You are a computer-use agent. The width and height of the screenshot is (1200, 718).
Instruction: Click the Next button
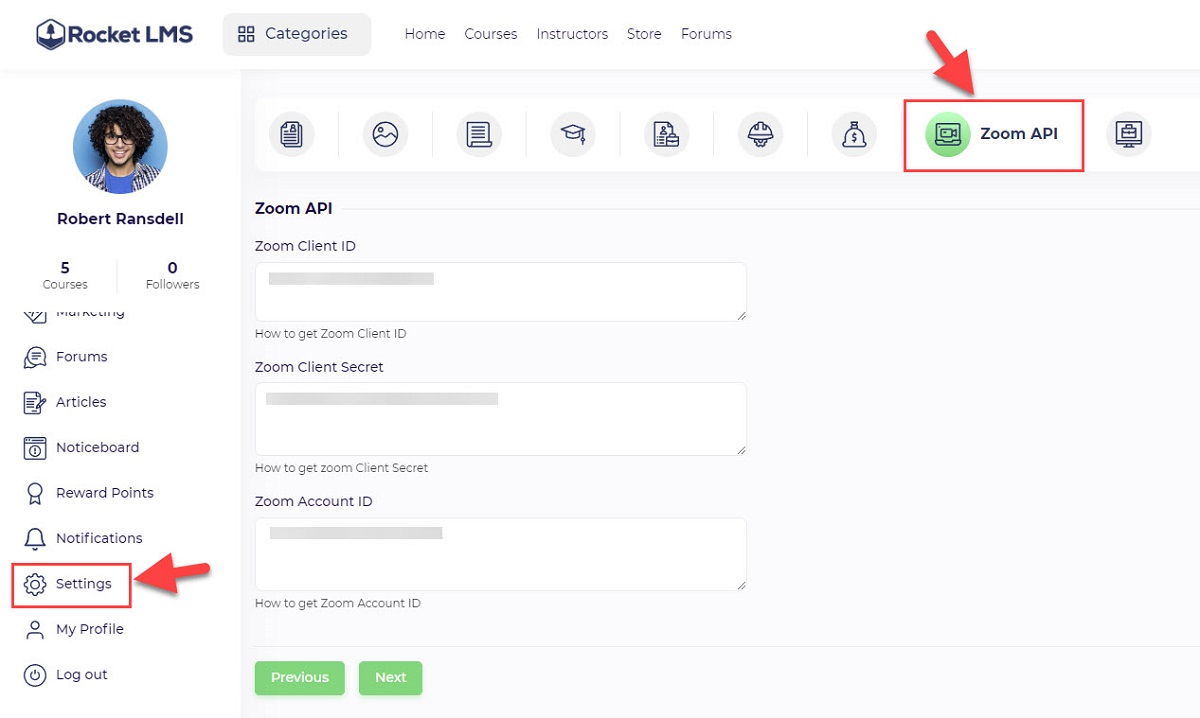390,678
